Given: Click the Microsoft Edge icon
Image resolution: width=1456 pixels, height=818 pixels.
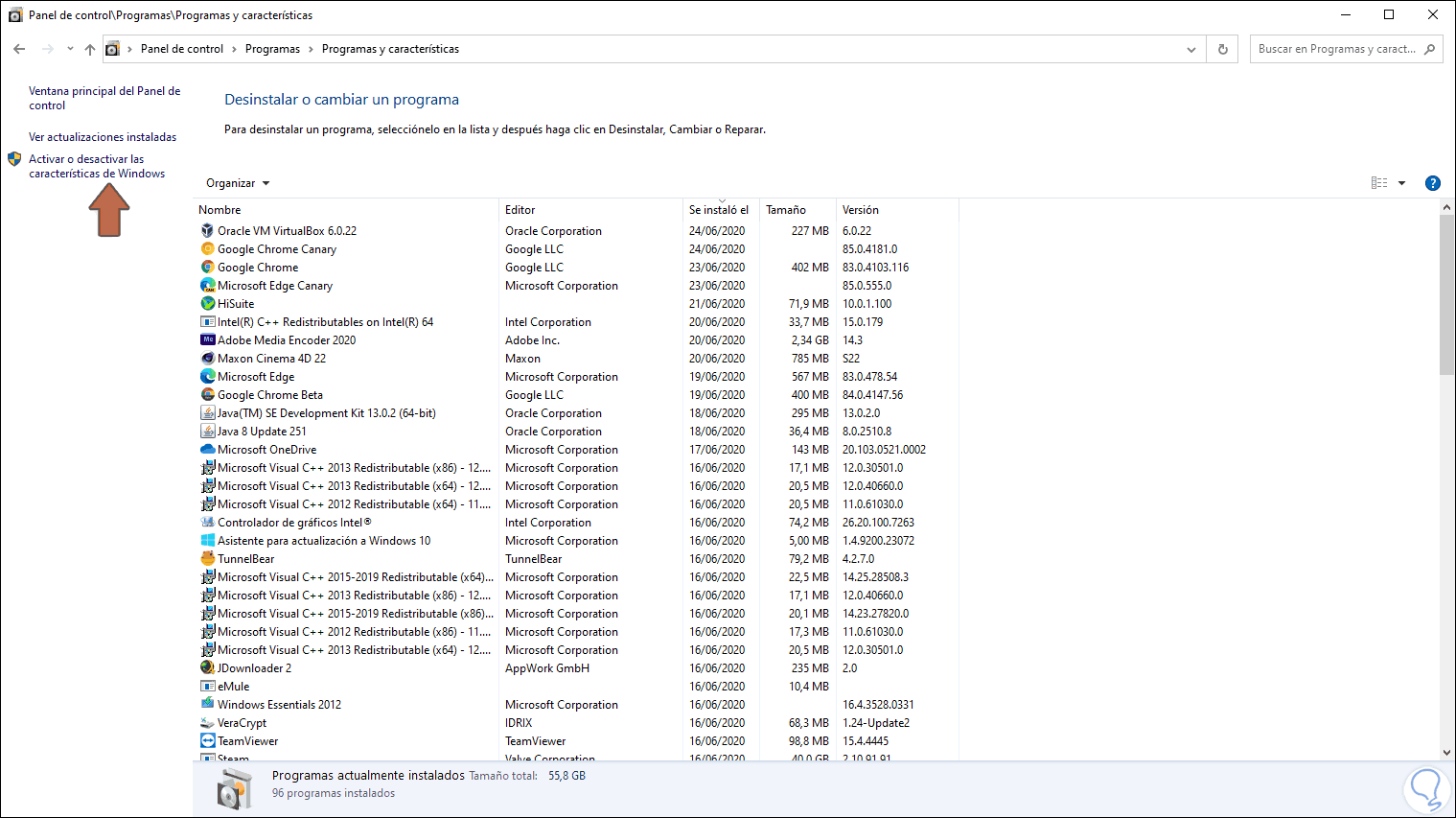Looking at the screenshot, I should point(207,376).
